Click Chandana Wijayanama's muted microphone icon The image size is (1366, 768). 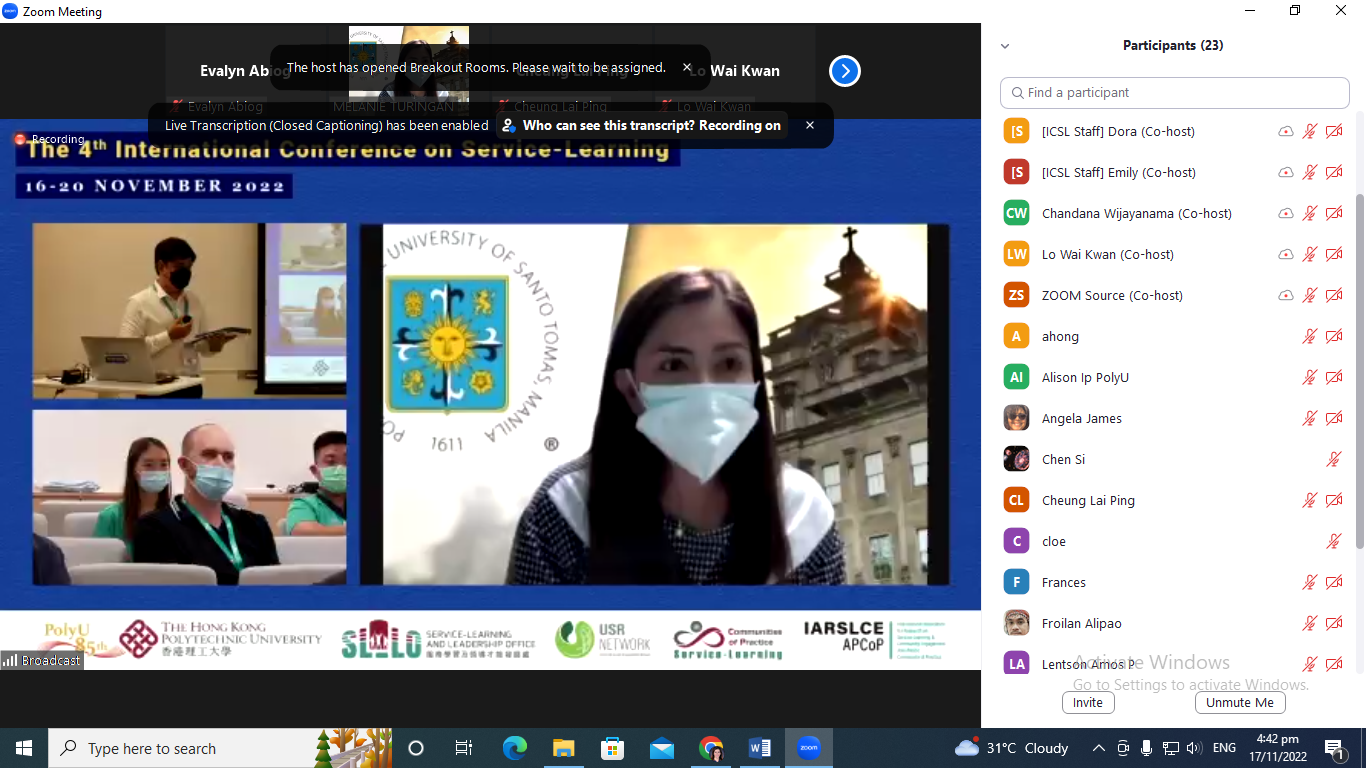coord(1310,213)
